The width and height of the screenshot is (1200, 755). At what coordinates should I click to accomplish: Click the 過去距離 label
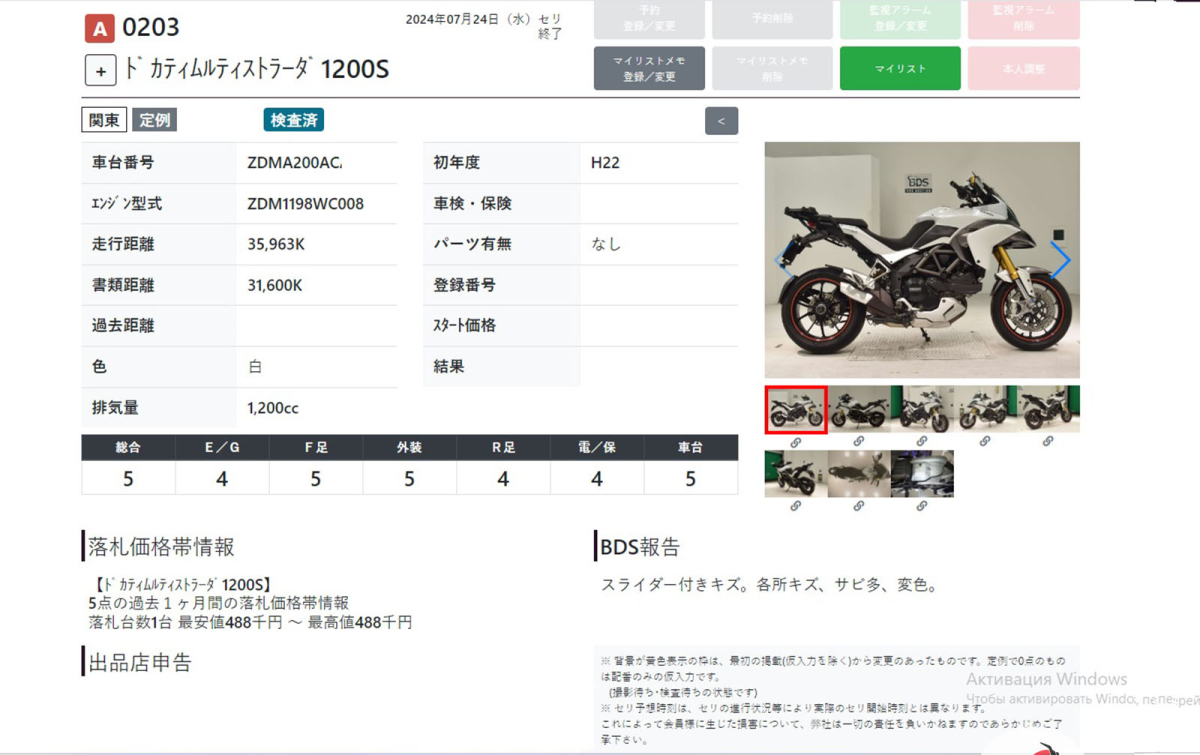pyautogui.click(x=122, y=326)
